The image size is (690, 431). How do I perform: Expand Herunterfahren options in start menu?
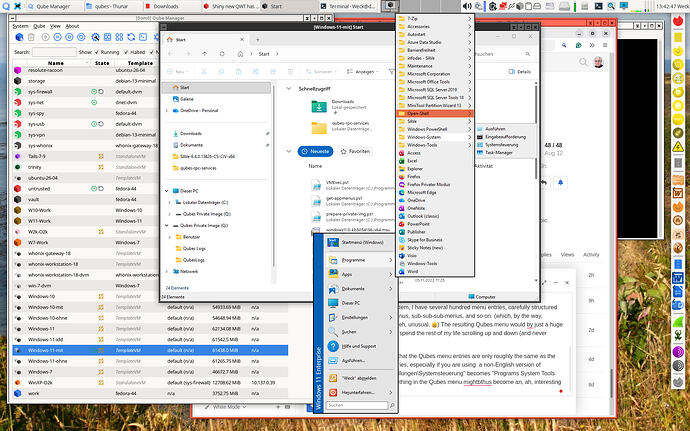click(x=390, y=392)
